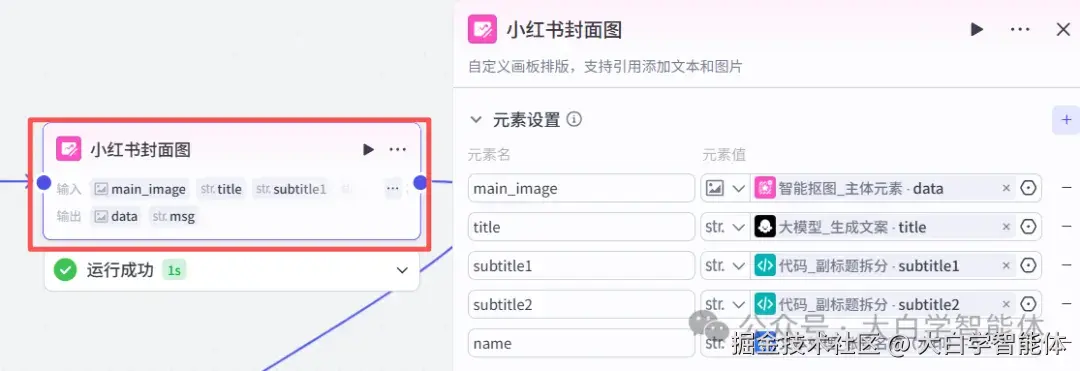Open more menu on the canvas node
This screenshot has width=1080, height=371.
pyautogui.click(x=397, y=149)
